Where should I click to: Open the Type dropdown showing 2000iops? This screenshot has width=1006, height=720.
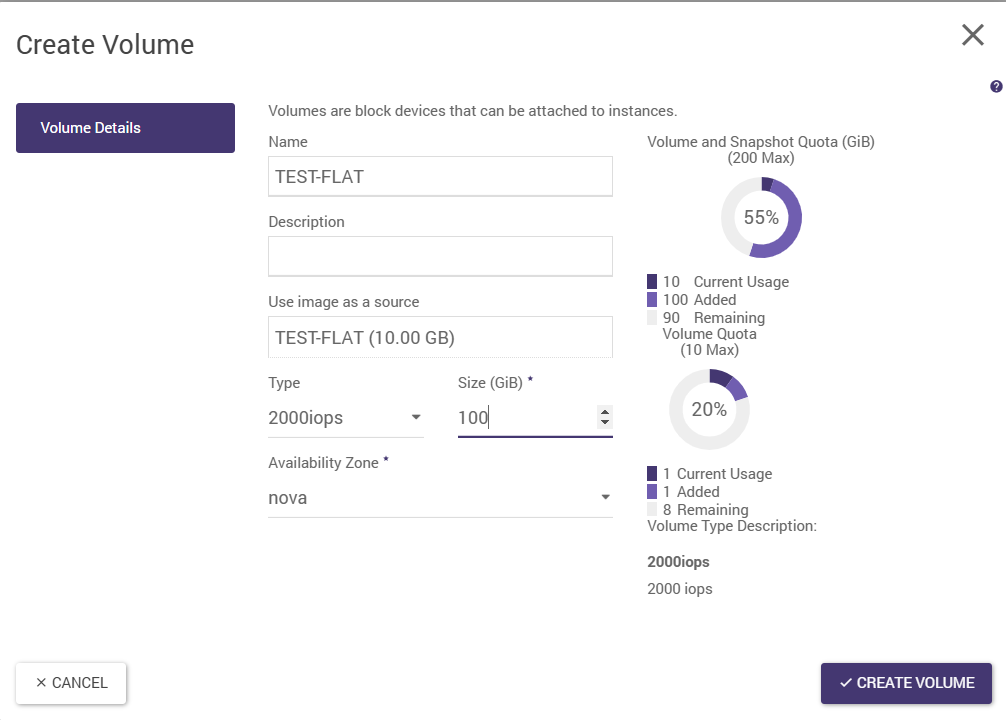(345, 418)
